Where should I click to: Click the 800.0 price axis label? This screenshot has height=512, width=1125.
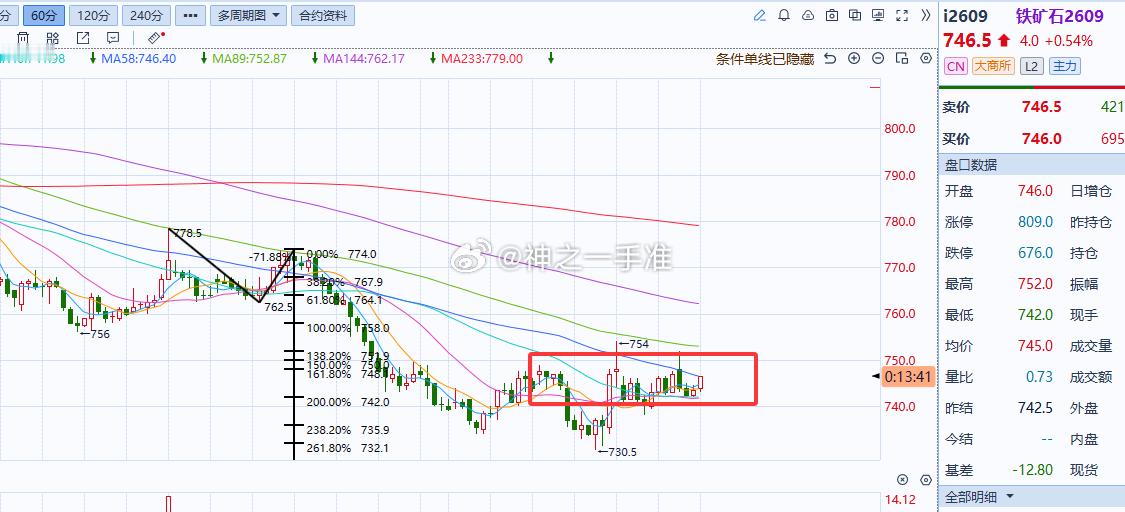(900, 129)
